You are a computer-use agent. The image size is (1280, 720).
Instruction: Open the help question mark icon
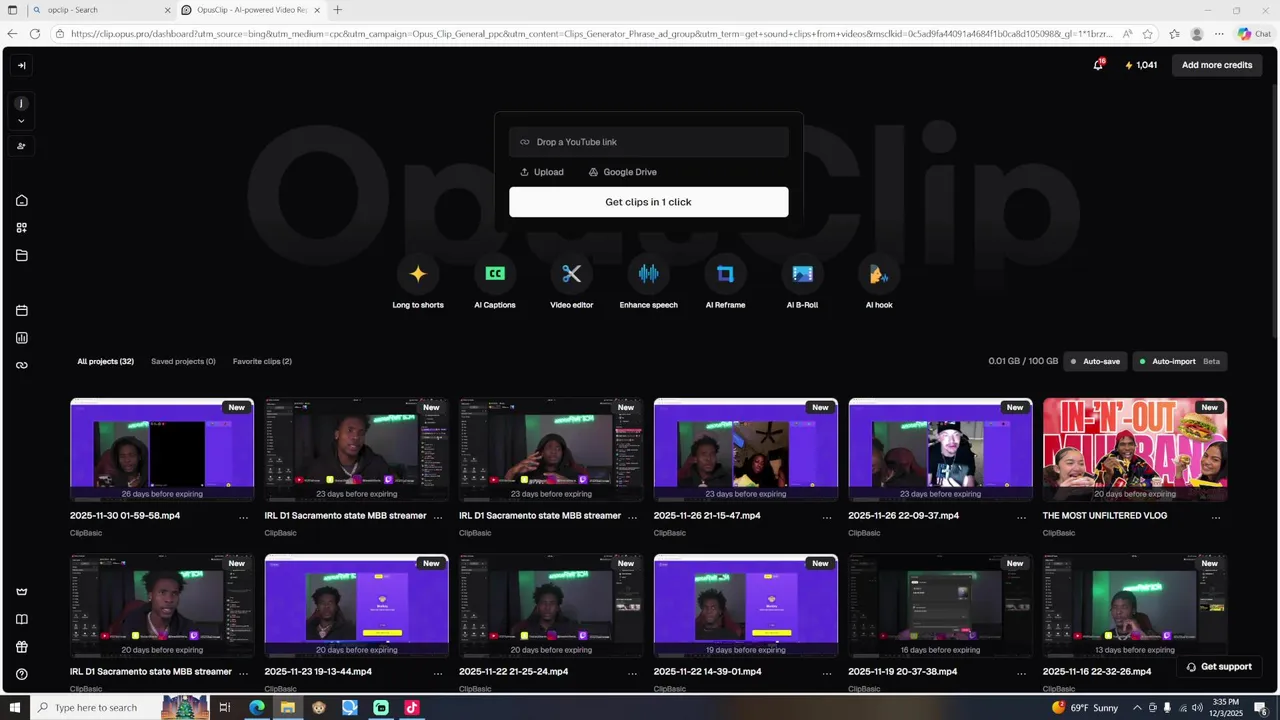coord(22,674)
